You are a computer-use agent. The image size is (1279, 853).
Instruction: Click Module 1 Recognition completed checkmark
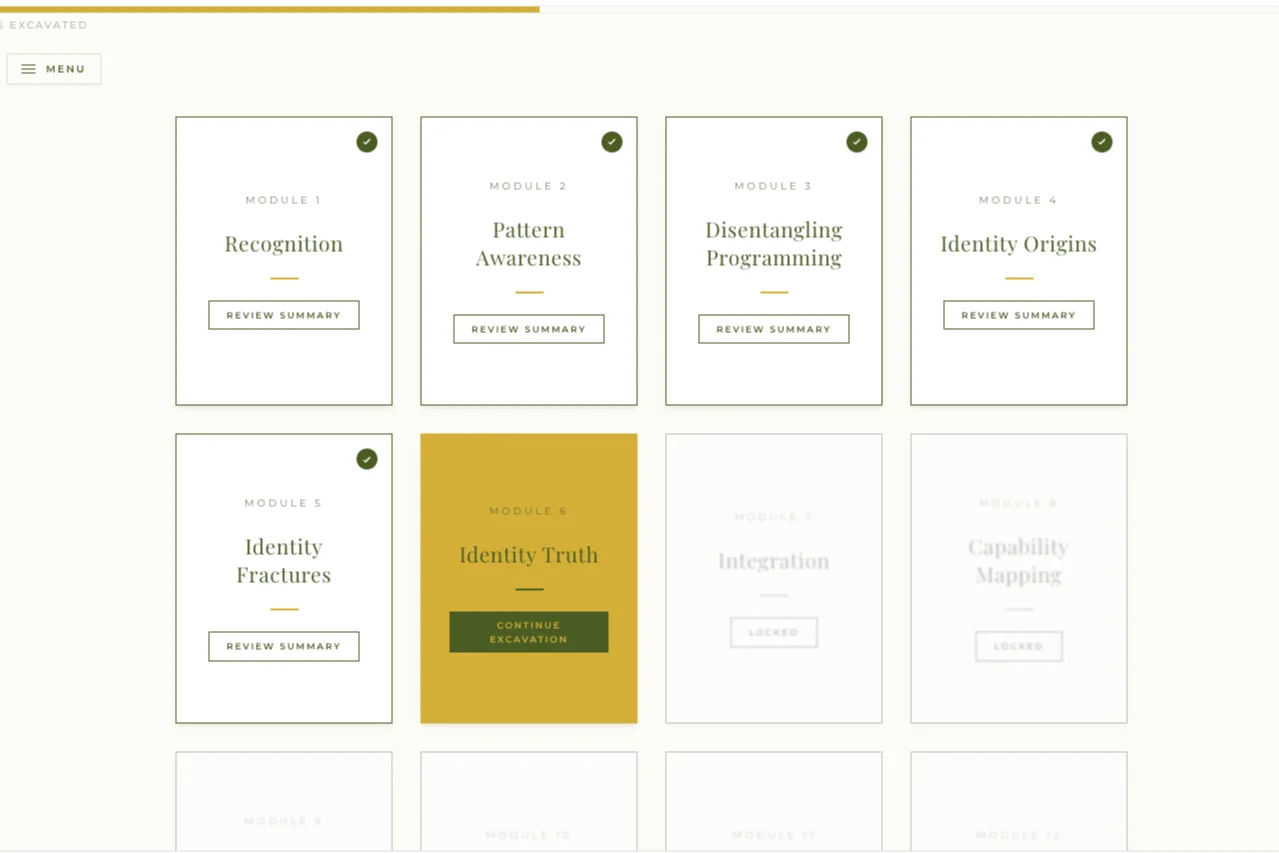point(367,142)
